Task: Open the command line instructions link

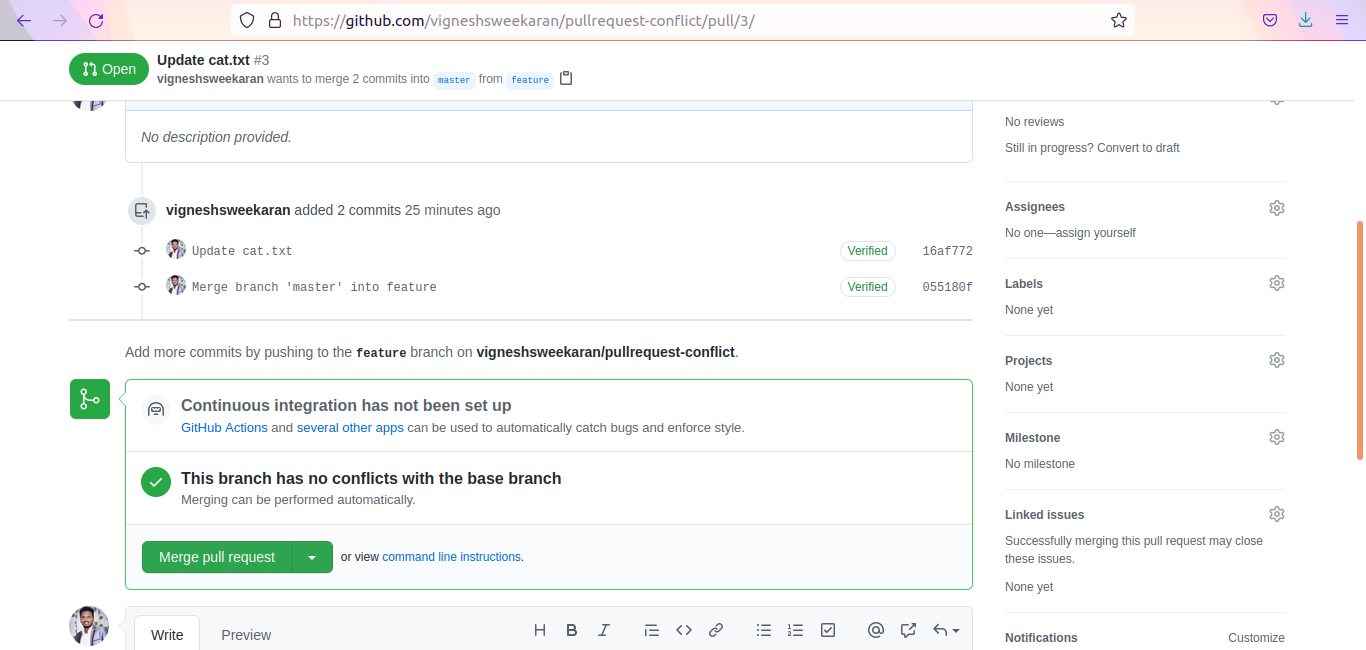Action: coord(451,557)
